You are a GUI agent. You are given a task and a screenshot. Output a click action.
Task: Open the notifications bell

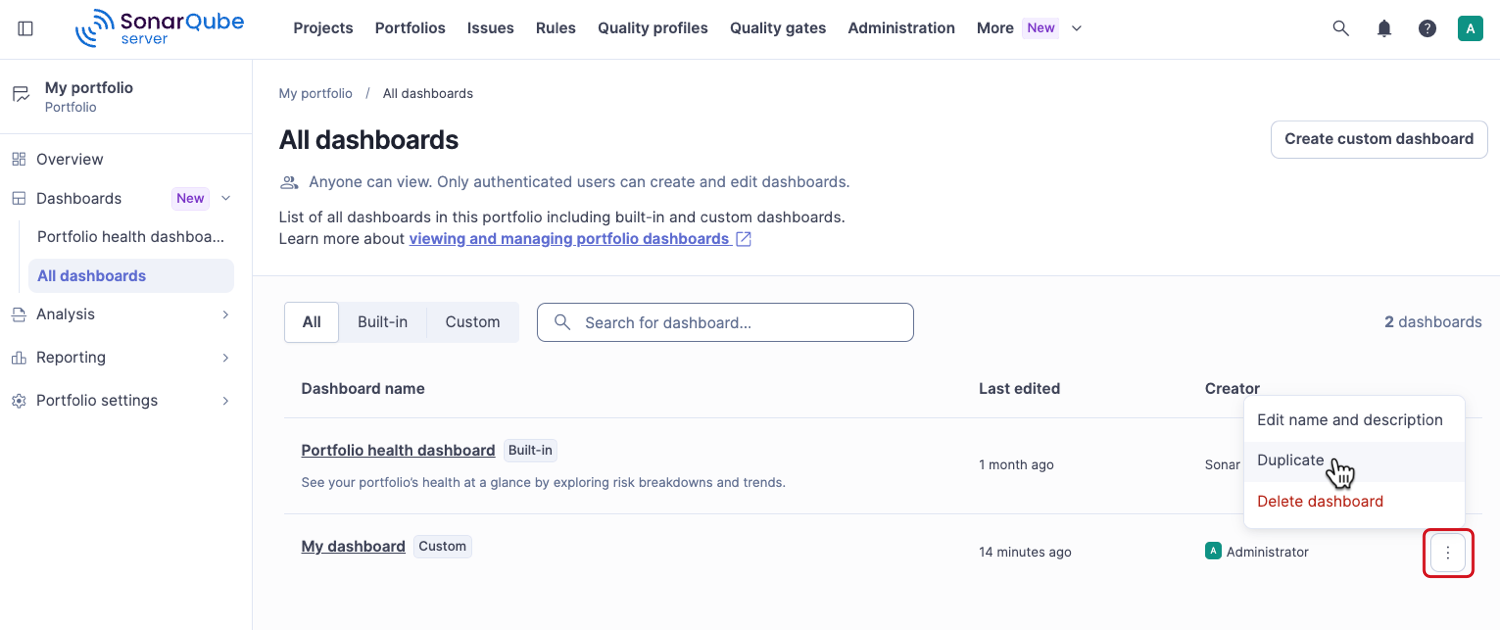[1384, 28]
